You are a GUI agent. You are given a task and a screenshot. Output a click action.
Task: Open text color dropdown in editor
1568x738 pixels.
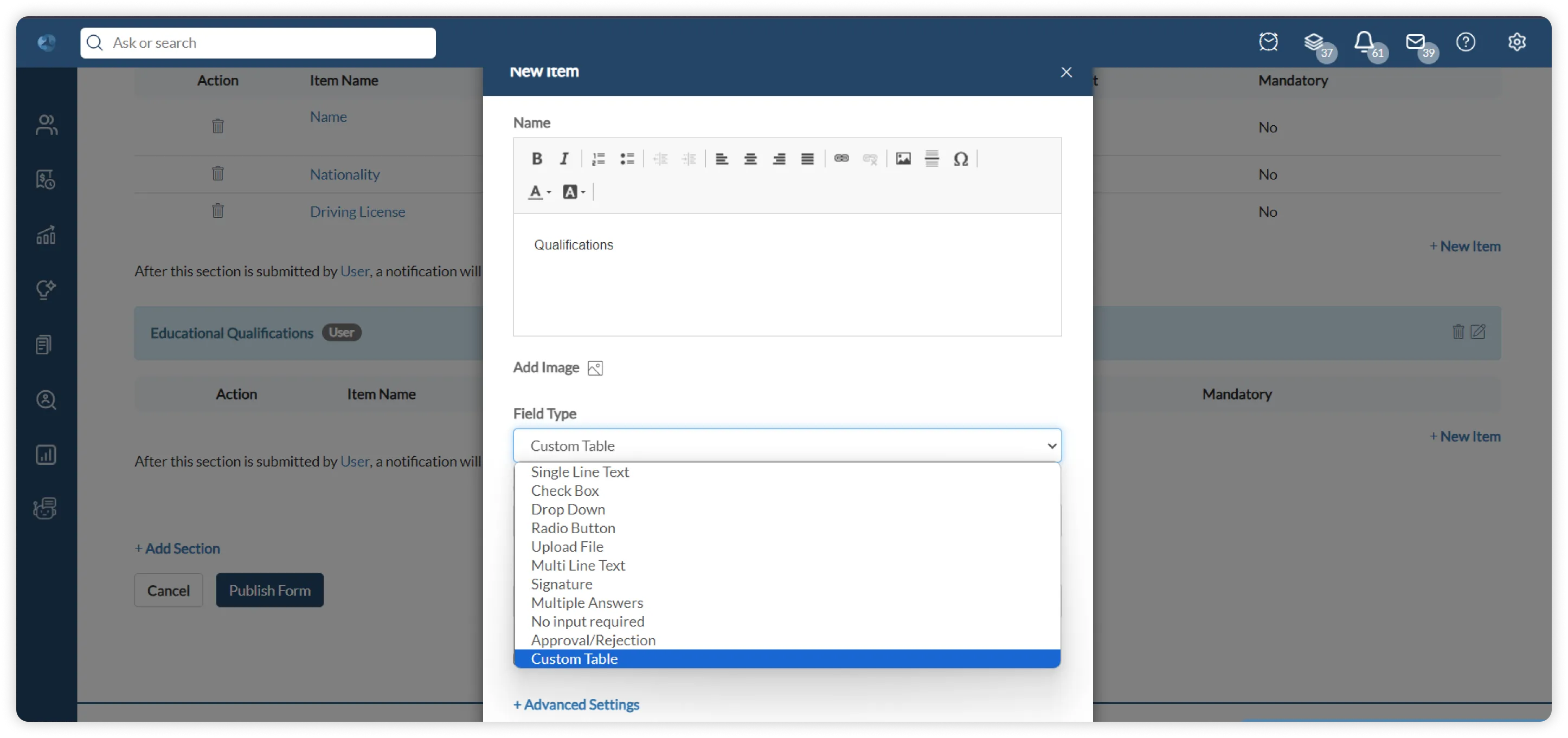539,192
